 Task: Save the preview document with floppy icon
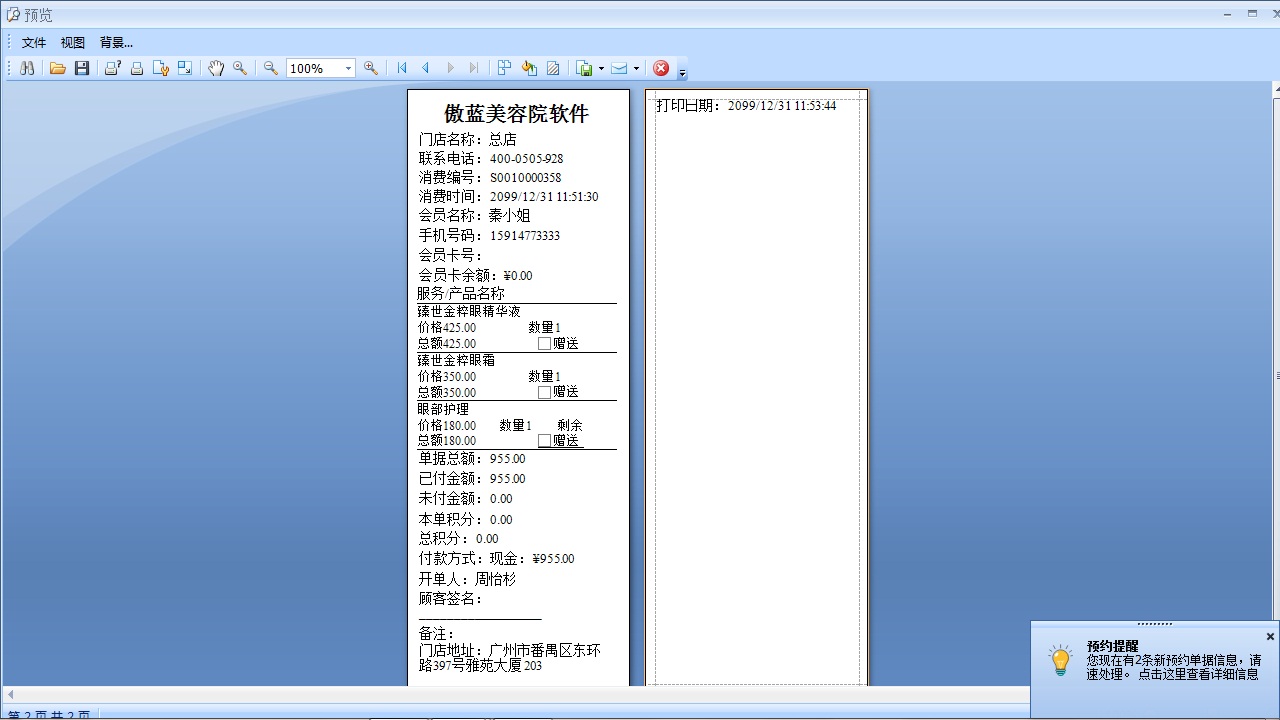pyautogui.click(x=82, y=68)
